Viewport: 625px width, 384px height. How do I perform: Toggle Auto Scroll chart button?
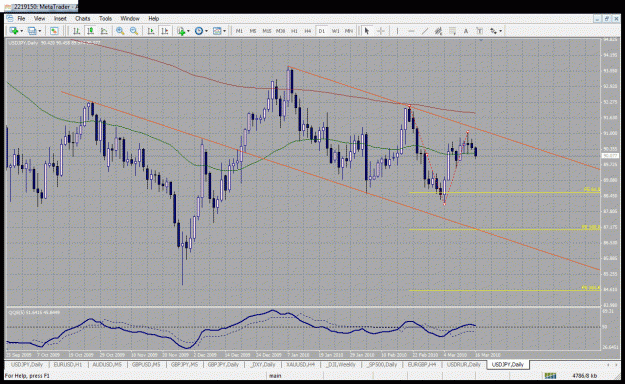coord(151,31)
